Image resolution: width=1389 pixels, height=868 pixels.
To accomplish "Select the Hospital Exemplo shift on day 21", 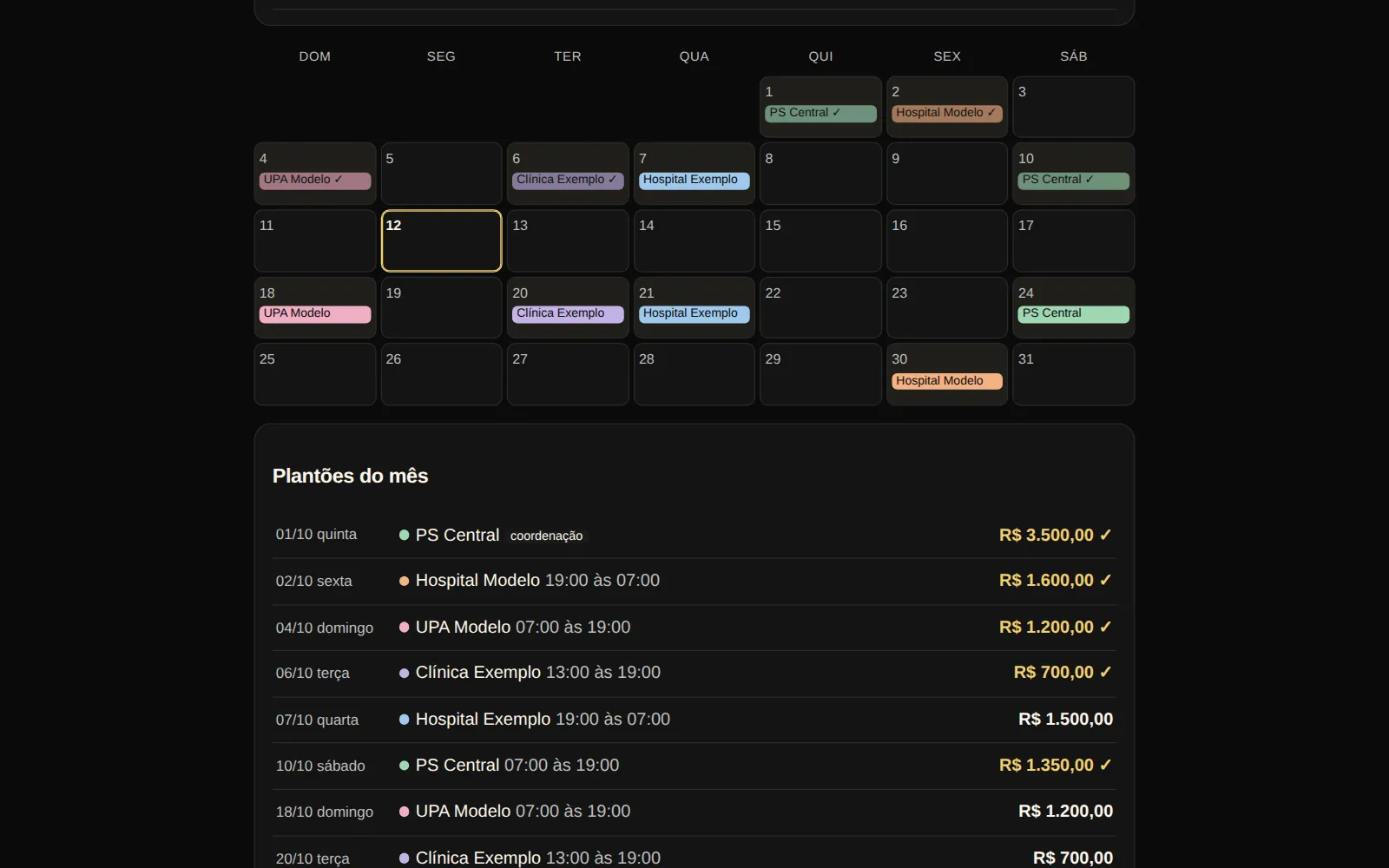I will pos(694,313).
